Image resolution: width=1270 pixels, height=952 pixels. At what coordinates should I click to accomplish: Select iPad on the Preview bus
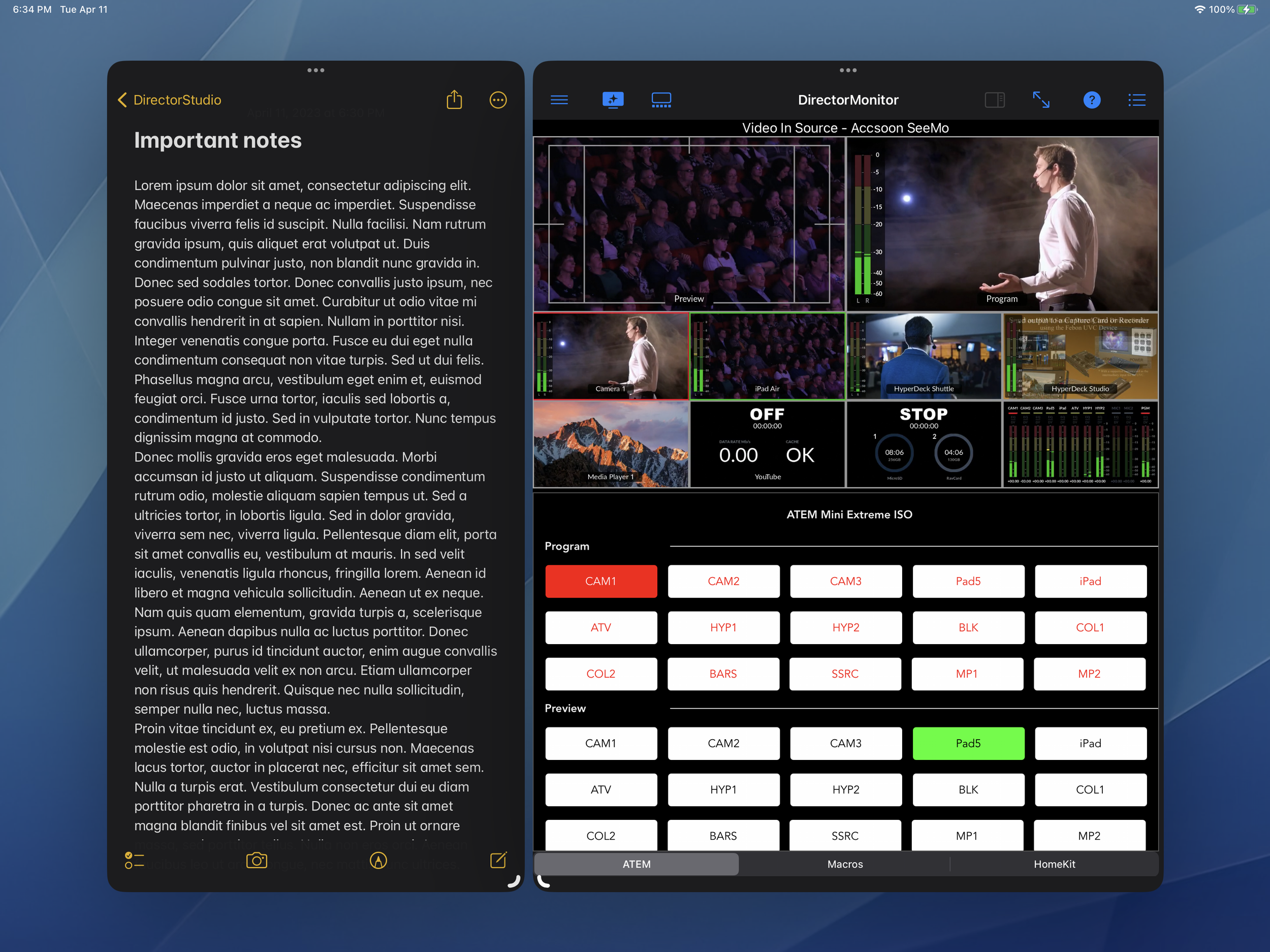tap(1090, 743)
